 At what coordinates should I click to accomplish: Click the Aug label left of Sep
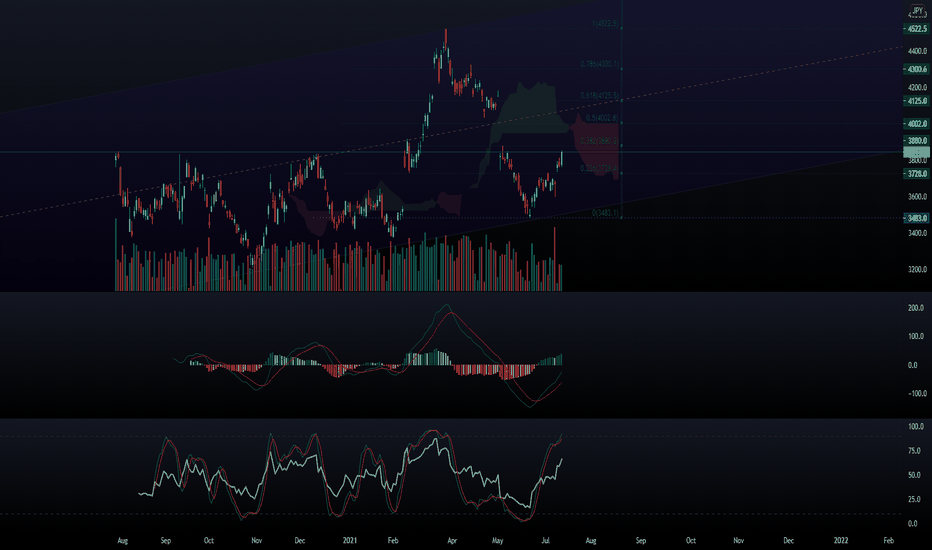tap(122, 540)
